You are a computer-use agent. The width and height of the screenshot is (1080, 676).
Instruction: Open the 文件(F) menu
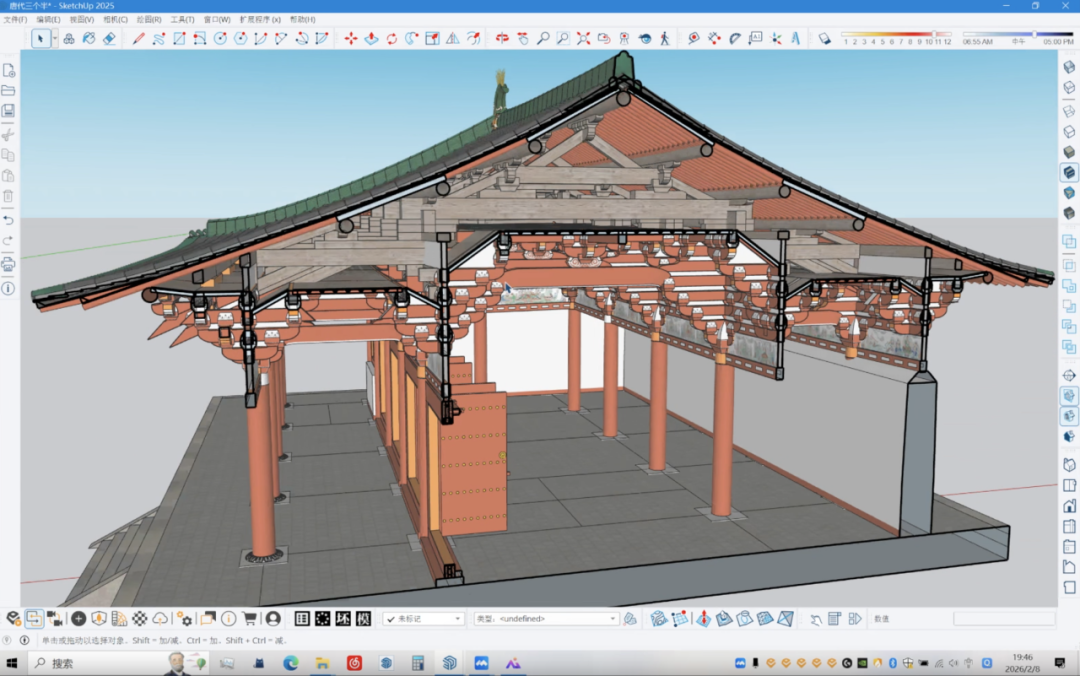pos(15,19)
